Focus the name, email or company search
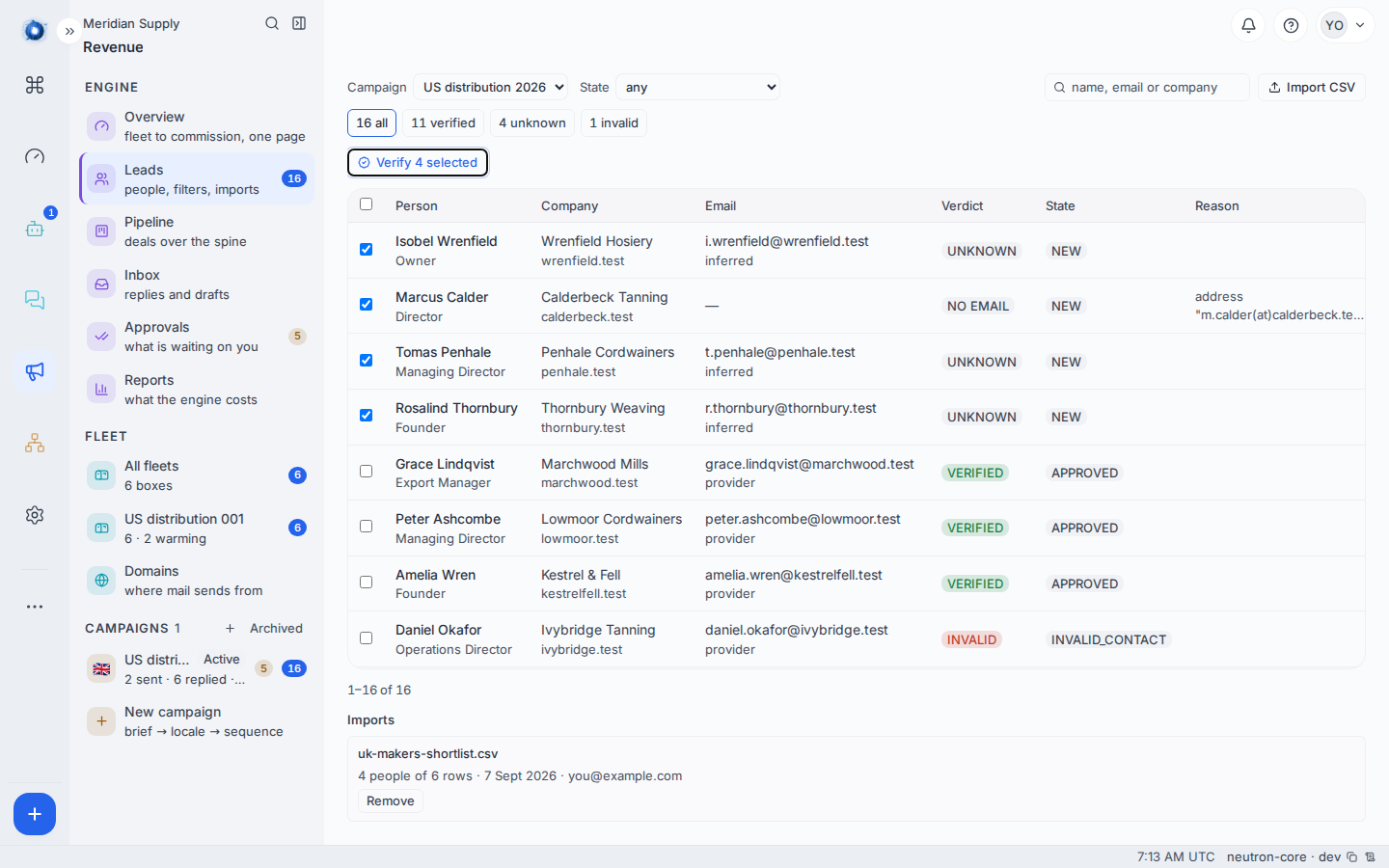The image size is (1389, 868). tap(1147, 87)
